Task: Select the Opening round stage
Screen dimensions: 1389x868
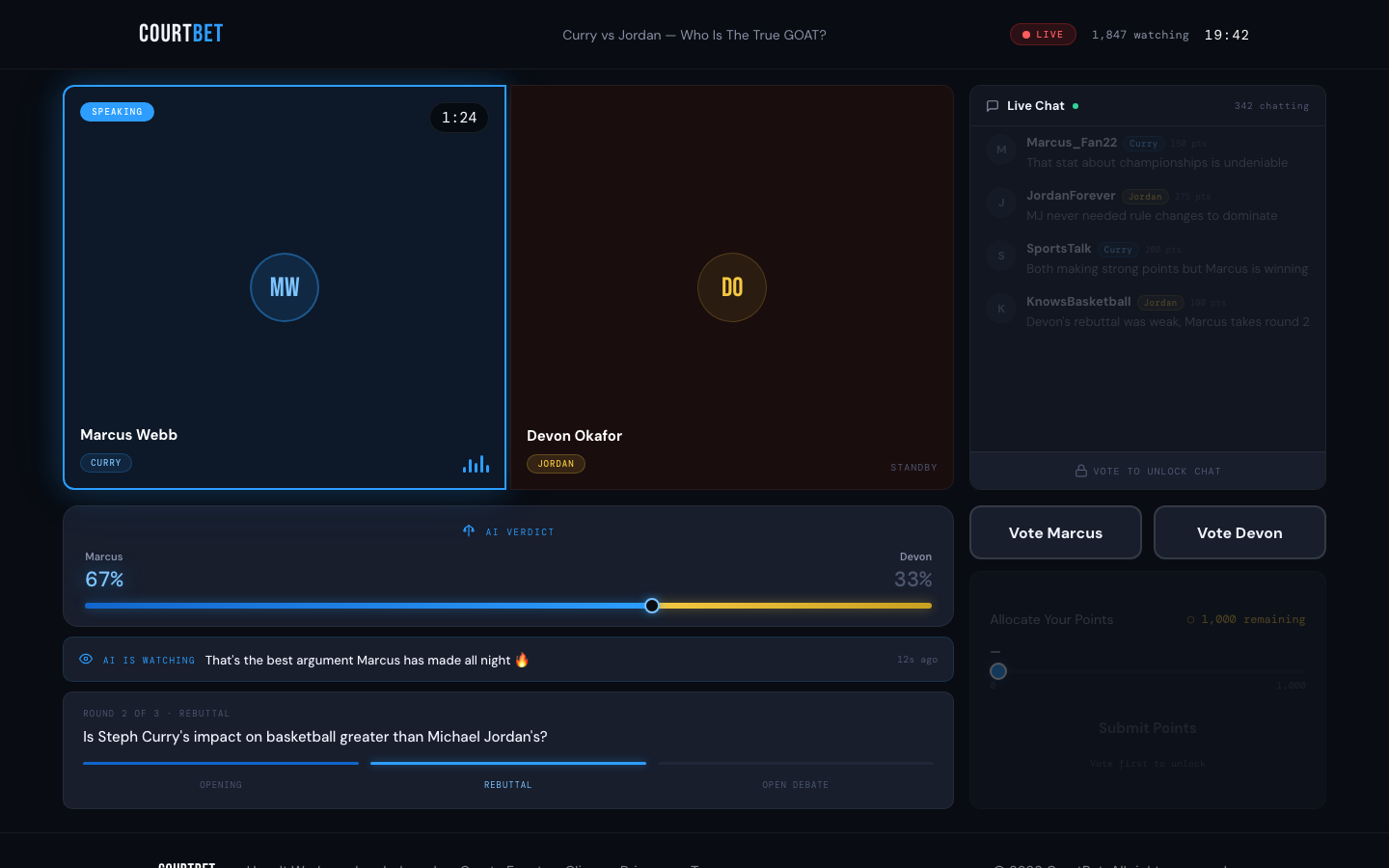Action: (x=221, y=774)
